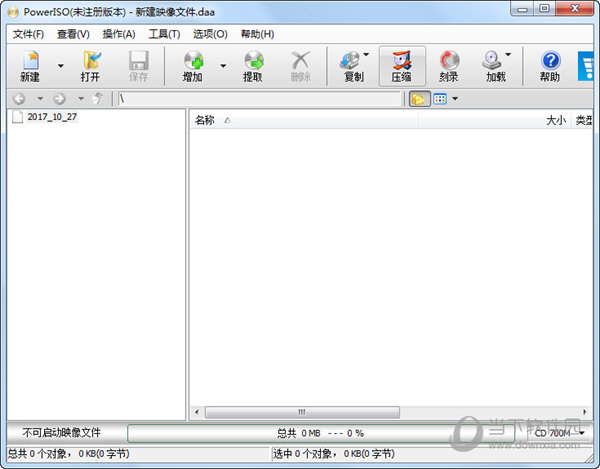This screenshot has width=600, height=469.
Task: Click the horizontal scrollbar thumb
Action: [302, 412]
